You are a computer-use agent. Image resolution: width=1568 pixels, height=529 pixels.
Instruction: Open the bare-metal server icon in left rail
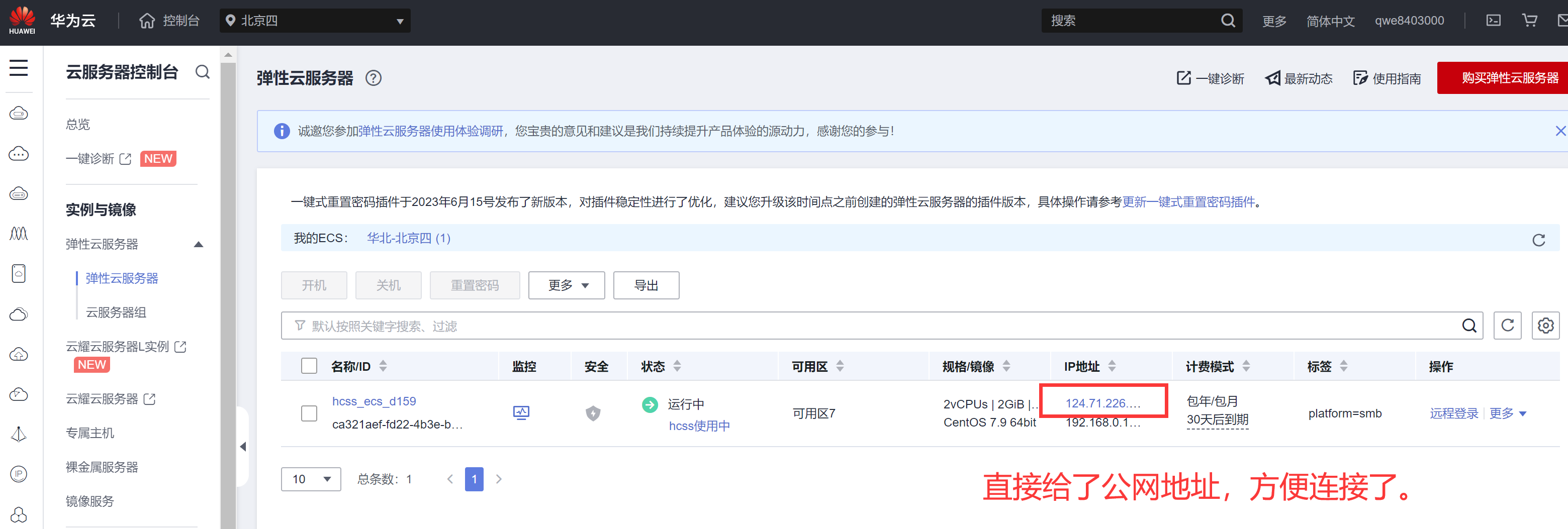(19, 194)
